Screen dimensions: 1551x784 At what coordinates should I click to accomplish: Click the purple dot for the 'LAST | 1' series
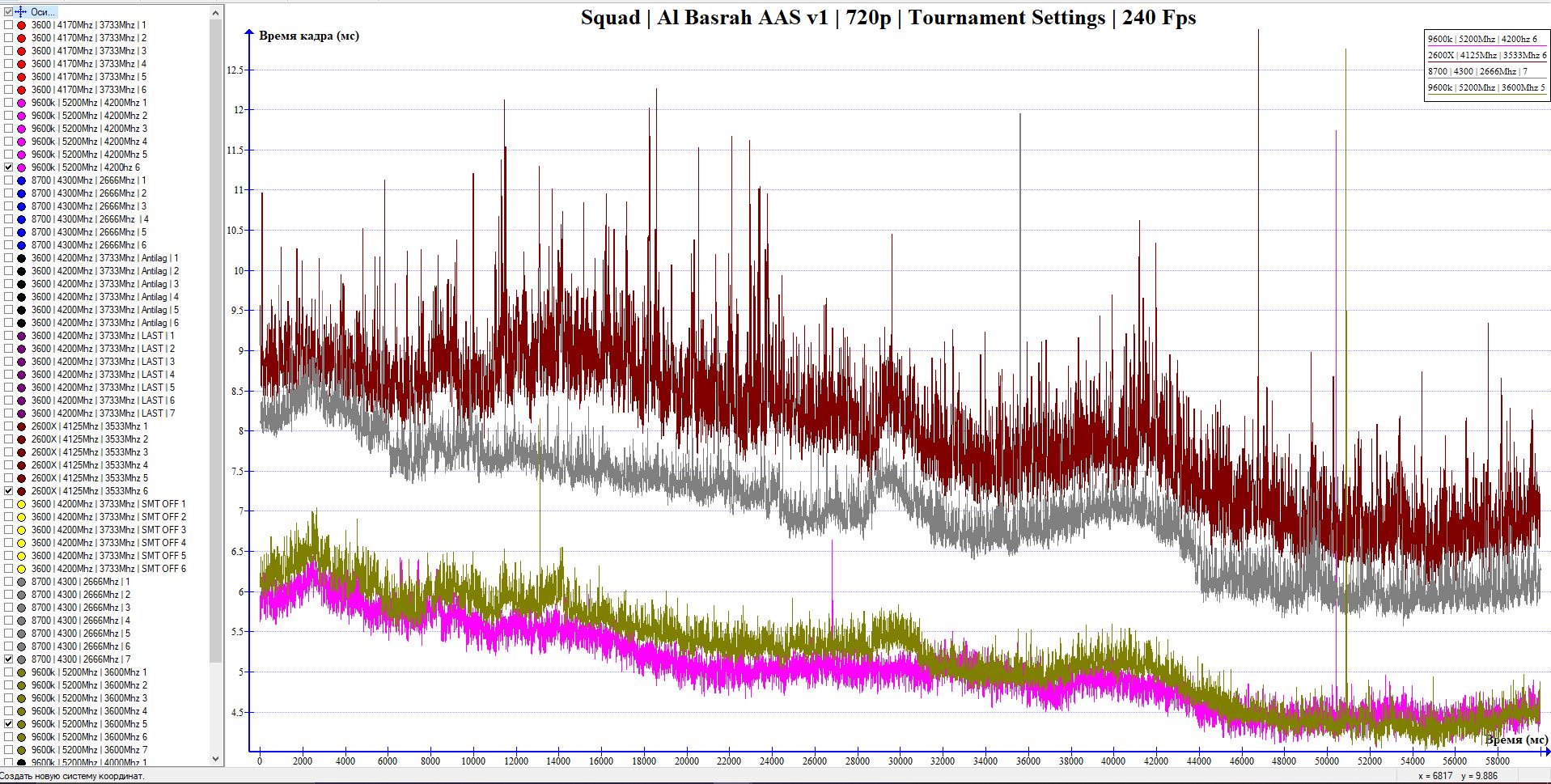click(x=22, y=336)
